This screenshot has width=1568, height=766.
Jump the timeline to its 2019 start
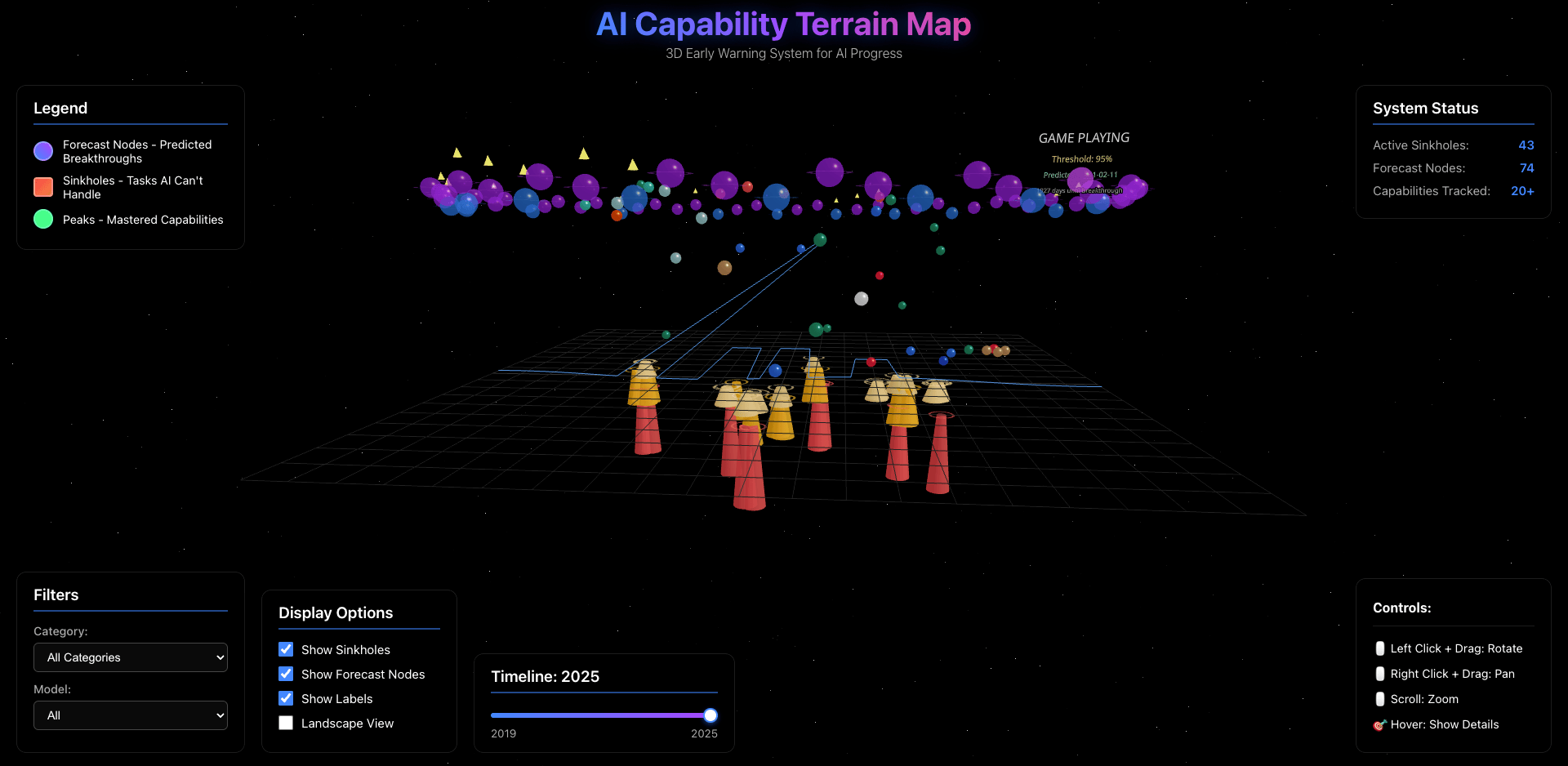492,715
